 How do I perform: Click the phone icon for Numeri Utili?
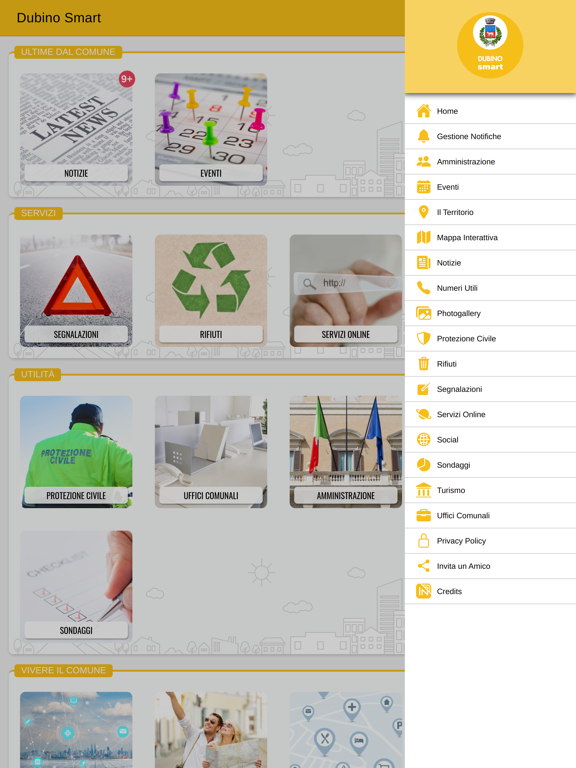pyautogui.click(x=423, y=288)
